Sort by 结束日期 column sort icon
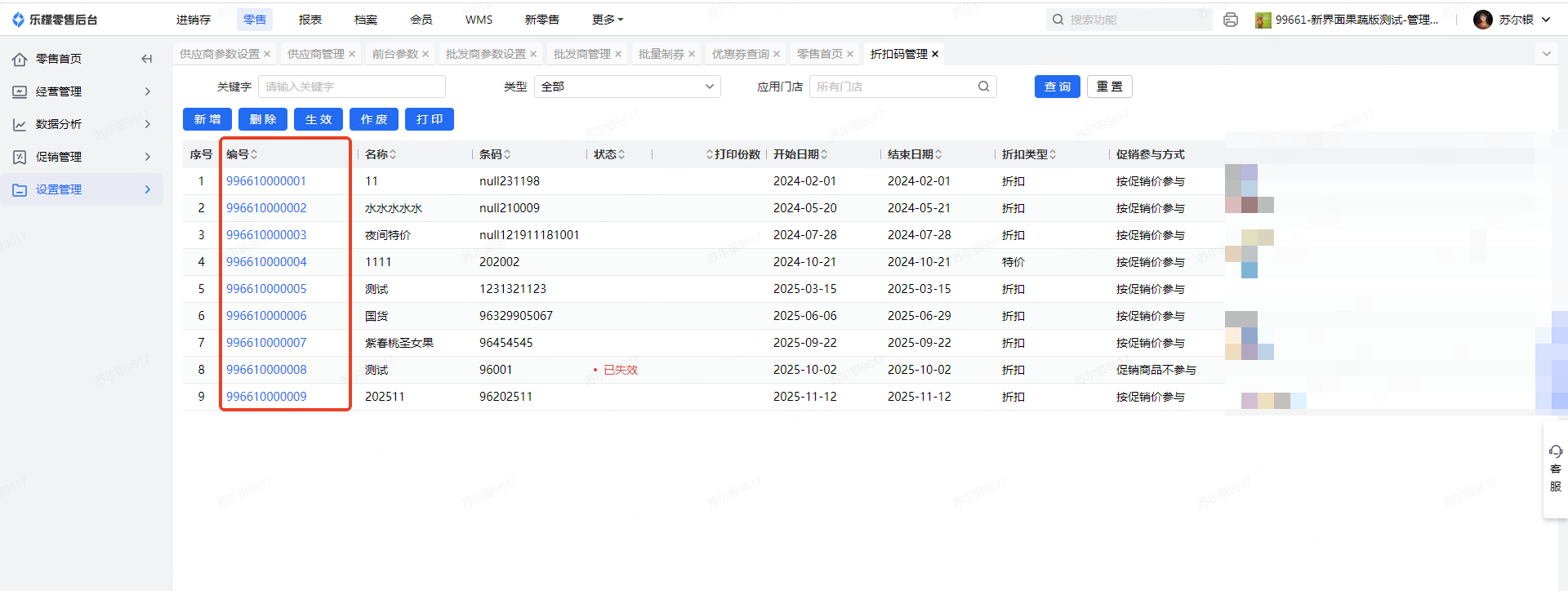 point(938,154)
